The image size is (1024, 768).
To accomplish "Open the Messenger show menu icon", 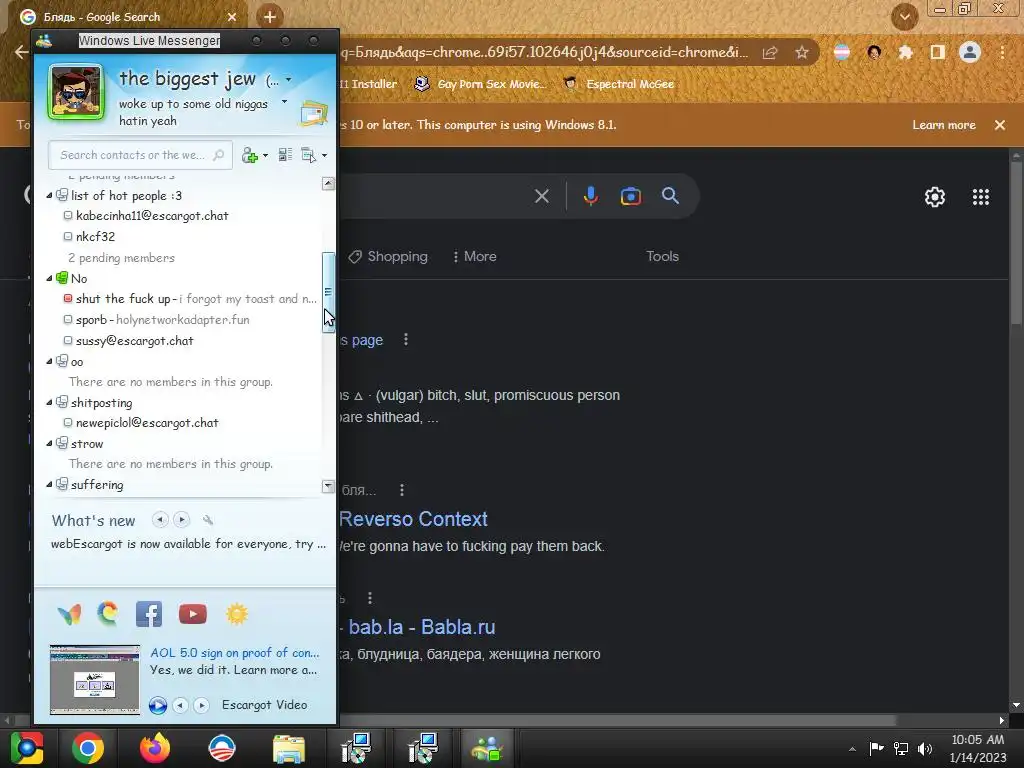I will 309,155.
